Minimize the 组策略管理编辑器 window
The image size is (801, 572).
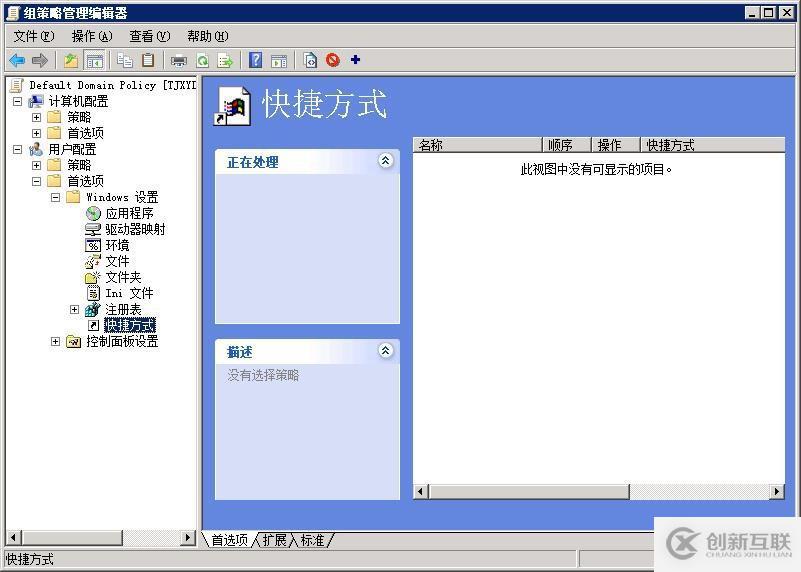[752, 13]
